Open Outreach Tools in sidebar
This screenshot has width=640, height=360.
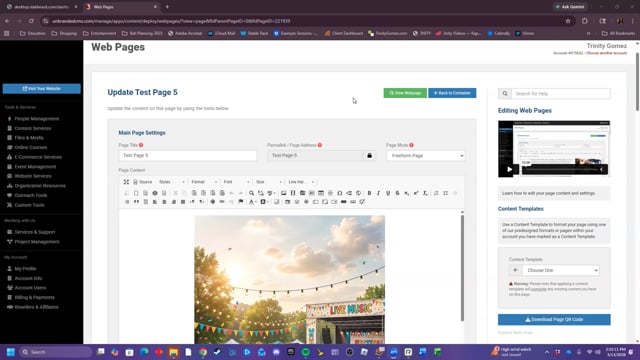point(31,196)
